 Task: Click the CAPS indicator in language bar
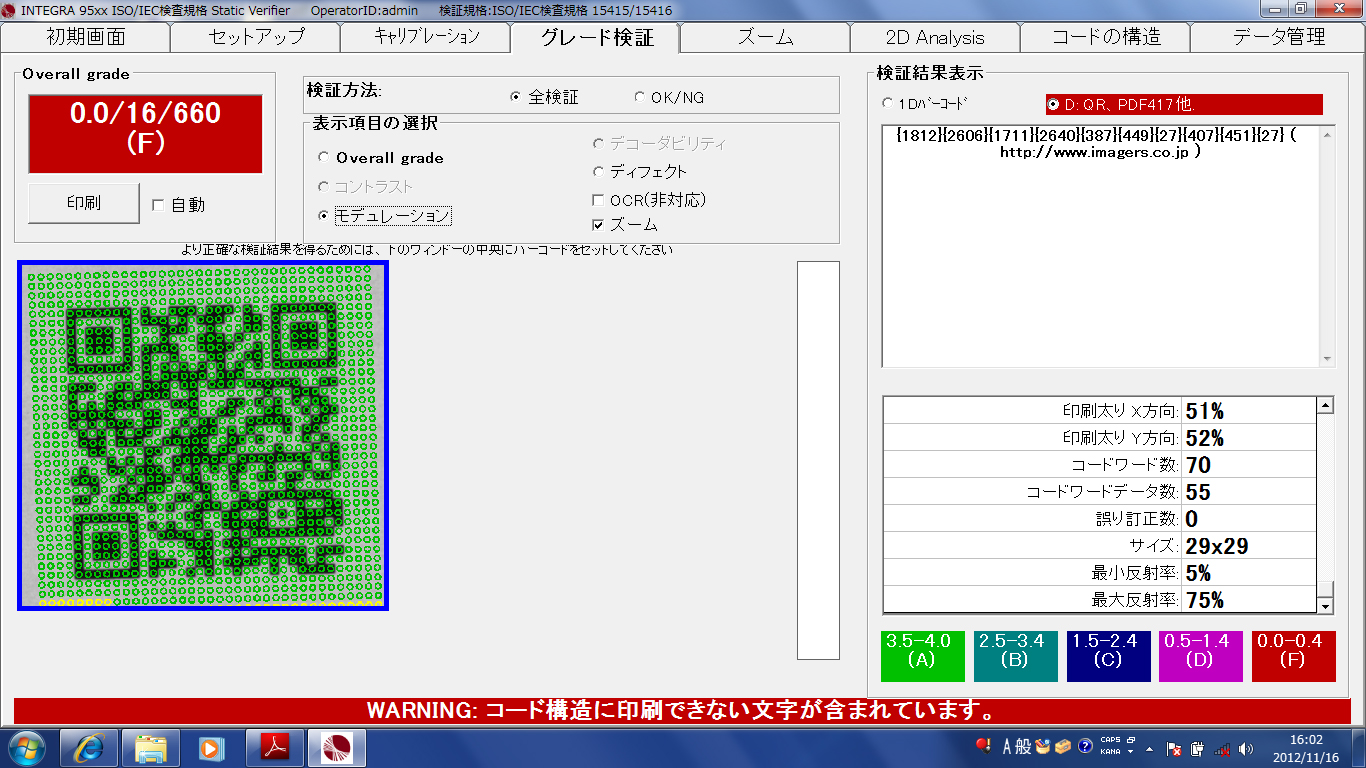coord(1109,741)
